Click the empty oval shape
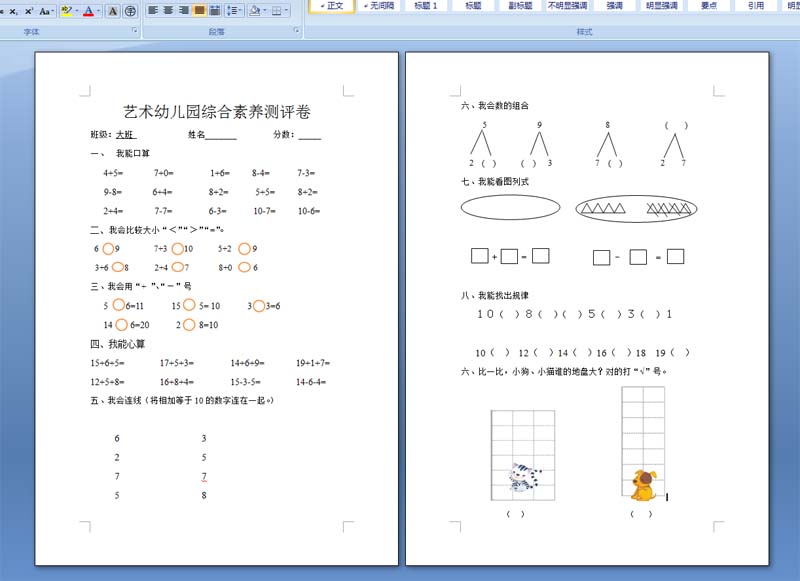800x581 pixels. point(510,208)
